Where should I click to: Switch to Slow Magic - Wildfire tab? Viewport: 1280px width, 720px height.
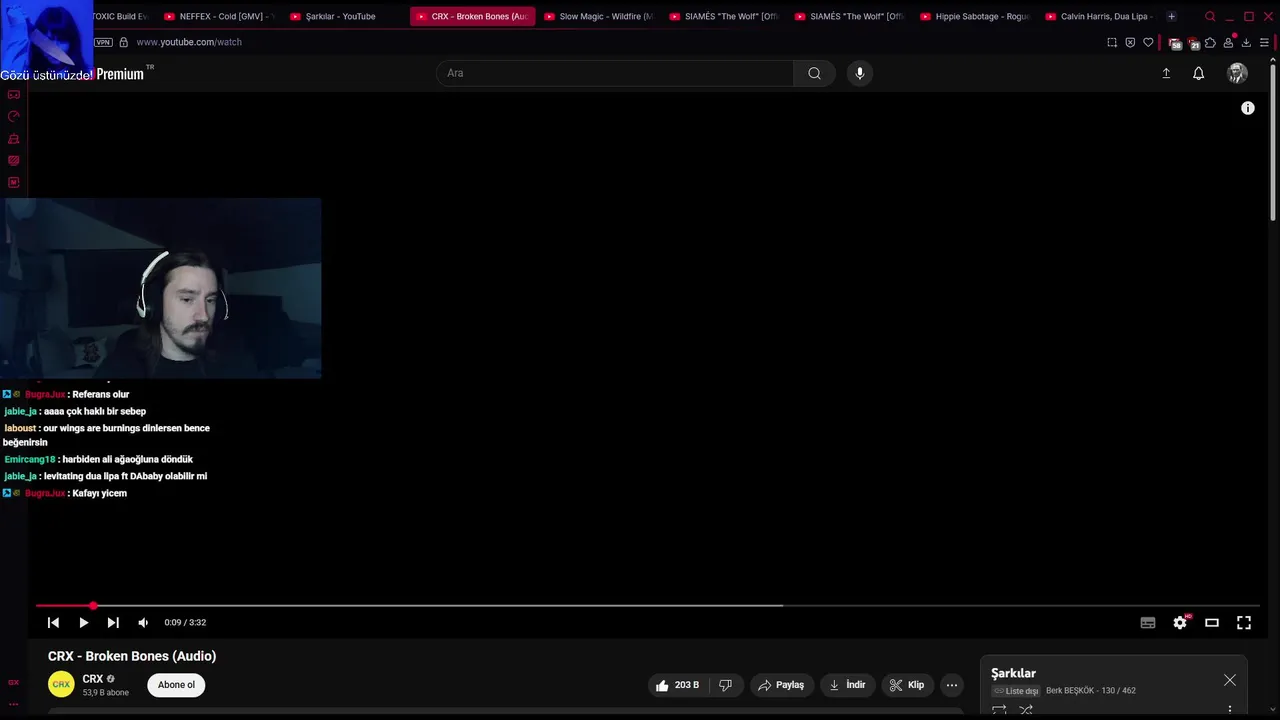(x=598, y=16)
